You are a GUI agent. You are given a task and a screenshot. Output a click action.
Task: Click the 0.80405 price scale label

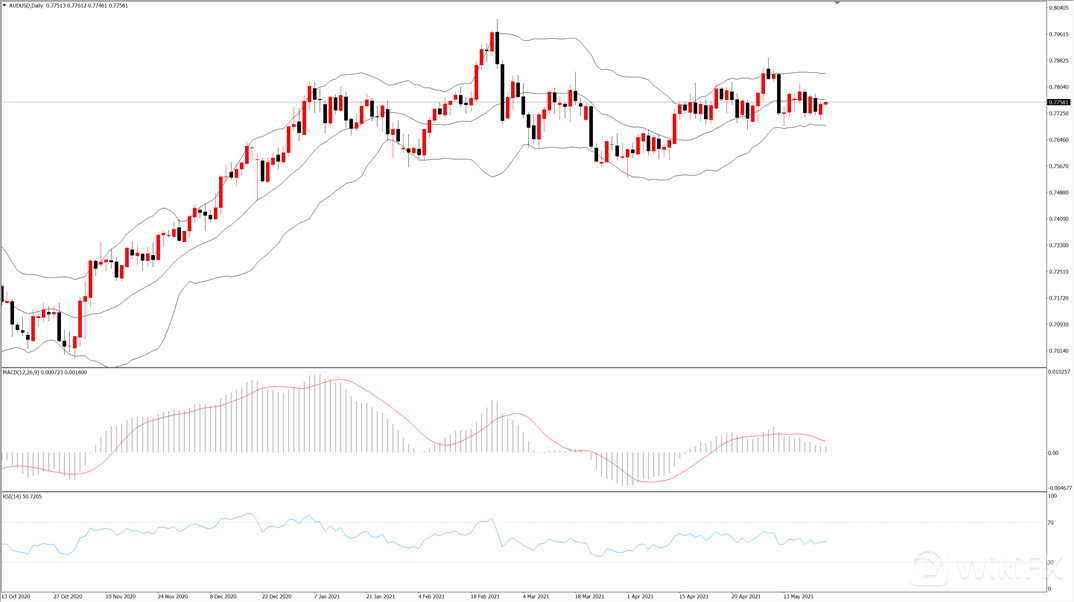1058,8
